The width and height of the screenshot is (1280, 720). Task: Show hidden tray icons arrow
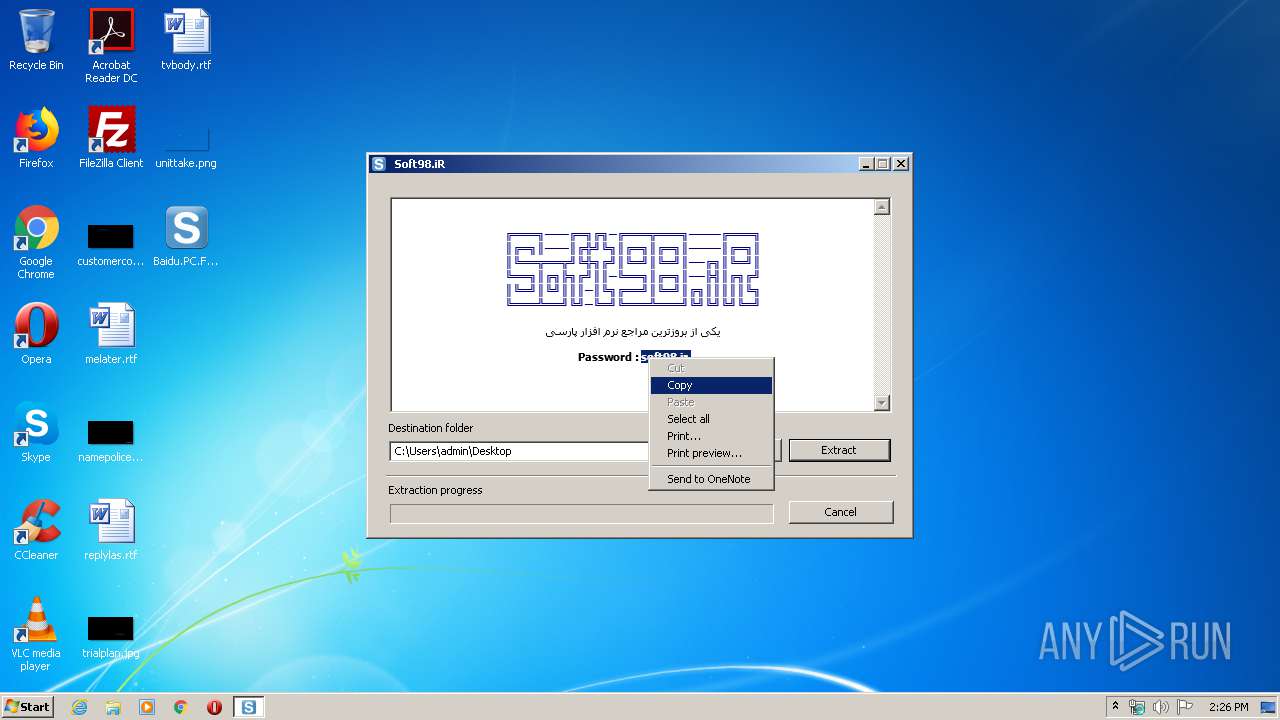tap(1115, 707)
